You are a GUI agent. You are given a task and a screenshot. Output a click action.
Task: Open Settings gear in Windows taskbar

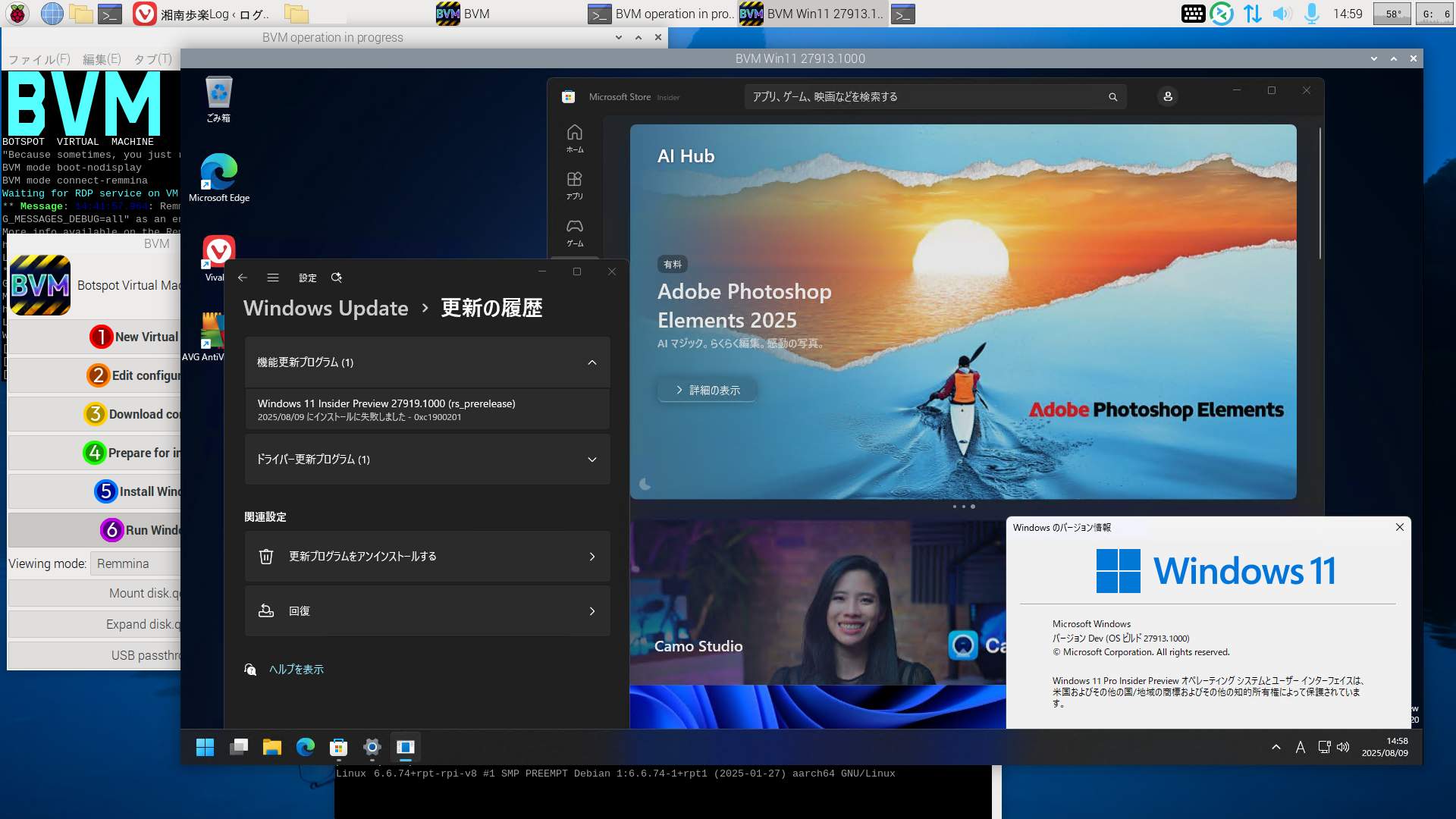[x=372, y=748]
